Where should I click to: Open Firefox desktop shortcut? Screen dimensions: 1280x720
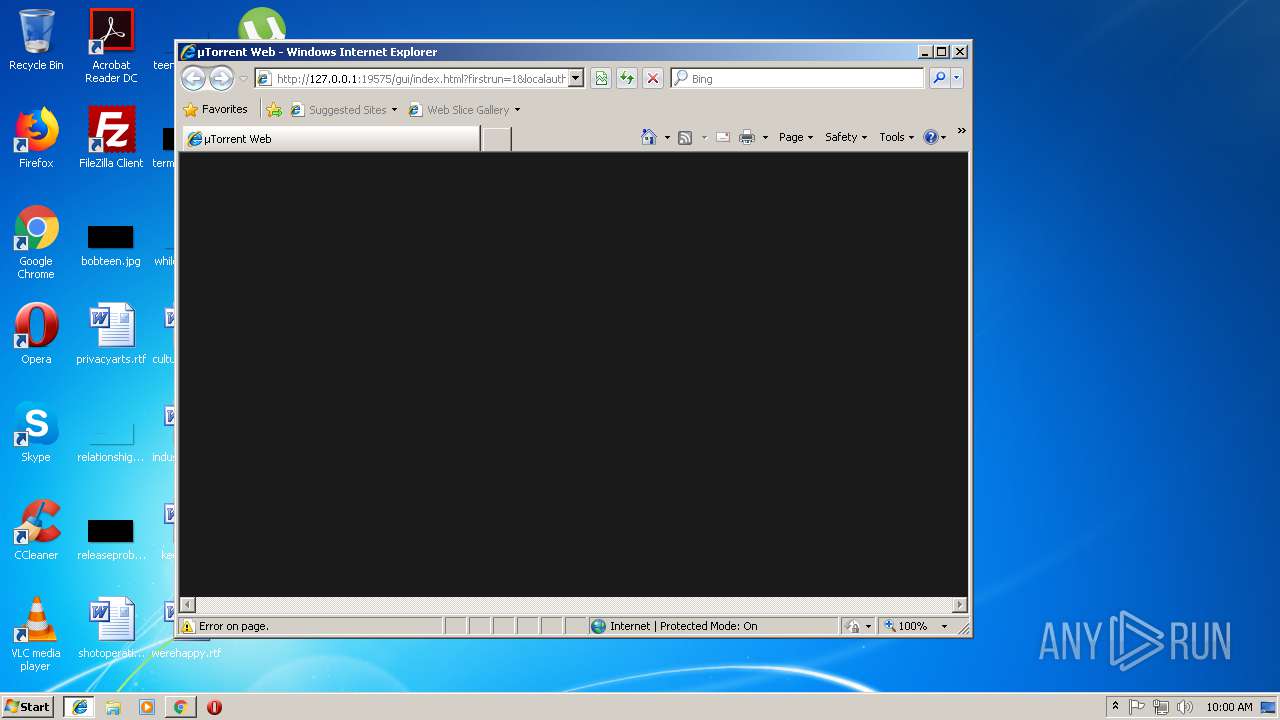coord(36,137)
